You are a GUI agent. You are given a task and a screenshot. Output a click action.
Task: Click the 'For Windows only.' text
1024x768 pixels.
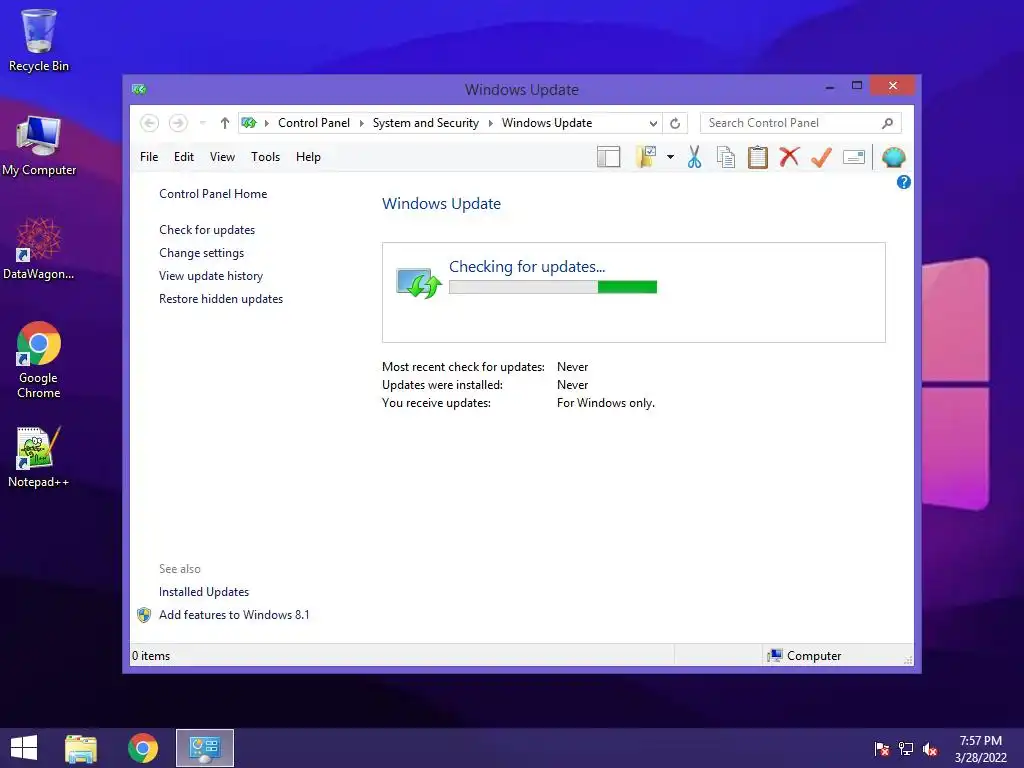coord(605,403)
